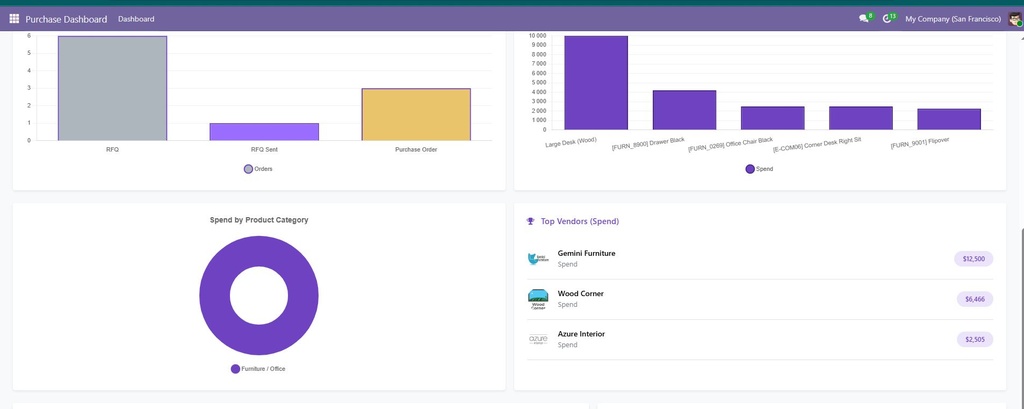Toggle the Spend legend swatch

(x=750, y=169)
